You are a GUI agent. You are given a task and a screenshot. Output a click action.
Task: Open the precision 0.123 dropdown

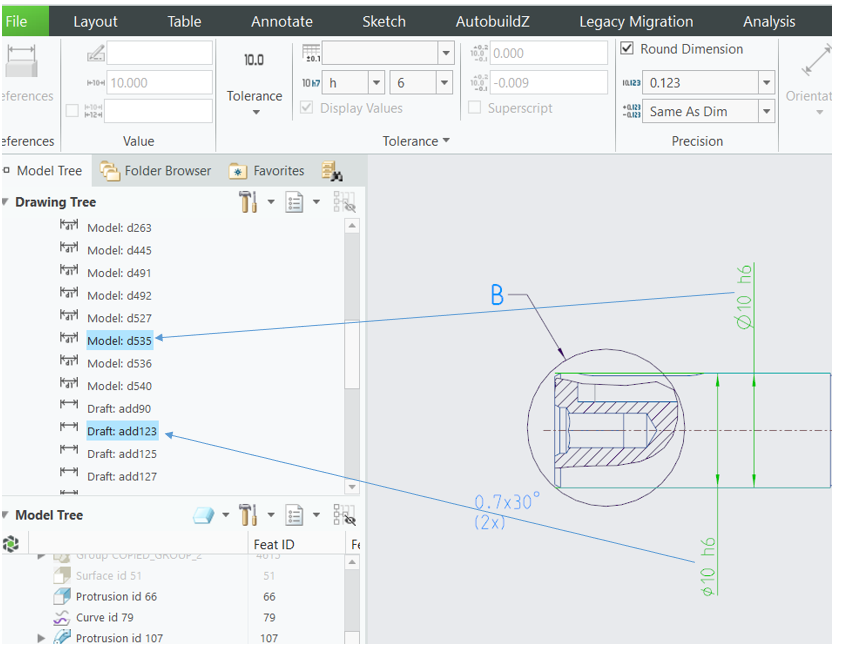[x=766, y=83]
